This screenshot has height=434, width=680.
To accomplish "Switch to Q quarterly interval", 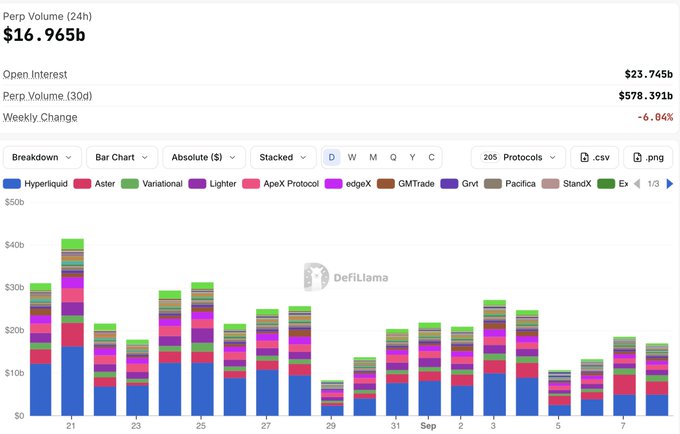I will (x=393, y=157).
